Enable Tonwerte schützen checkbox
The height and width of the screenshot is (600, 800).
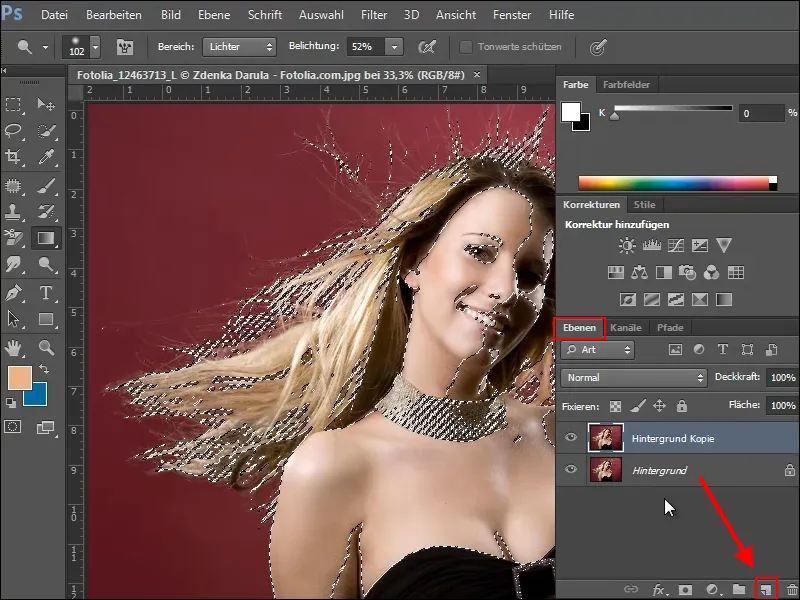tap(465, 47)
